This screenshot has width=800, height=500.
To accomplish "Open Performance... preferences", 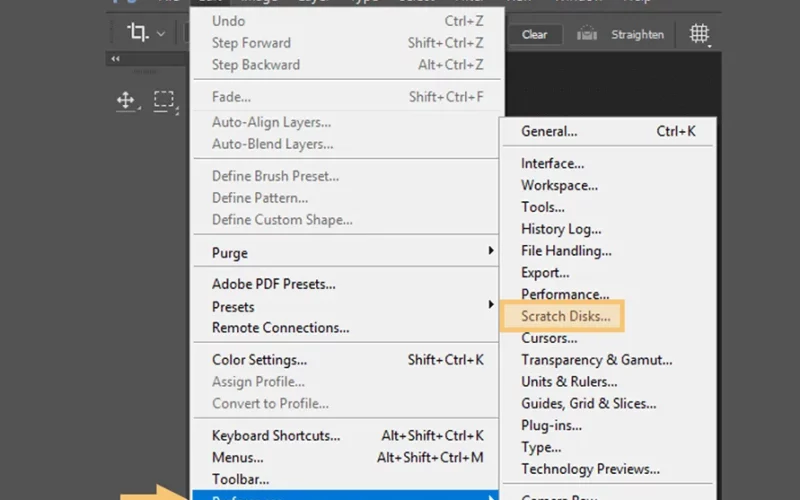I will click(x=608, y=294).
